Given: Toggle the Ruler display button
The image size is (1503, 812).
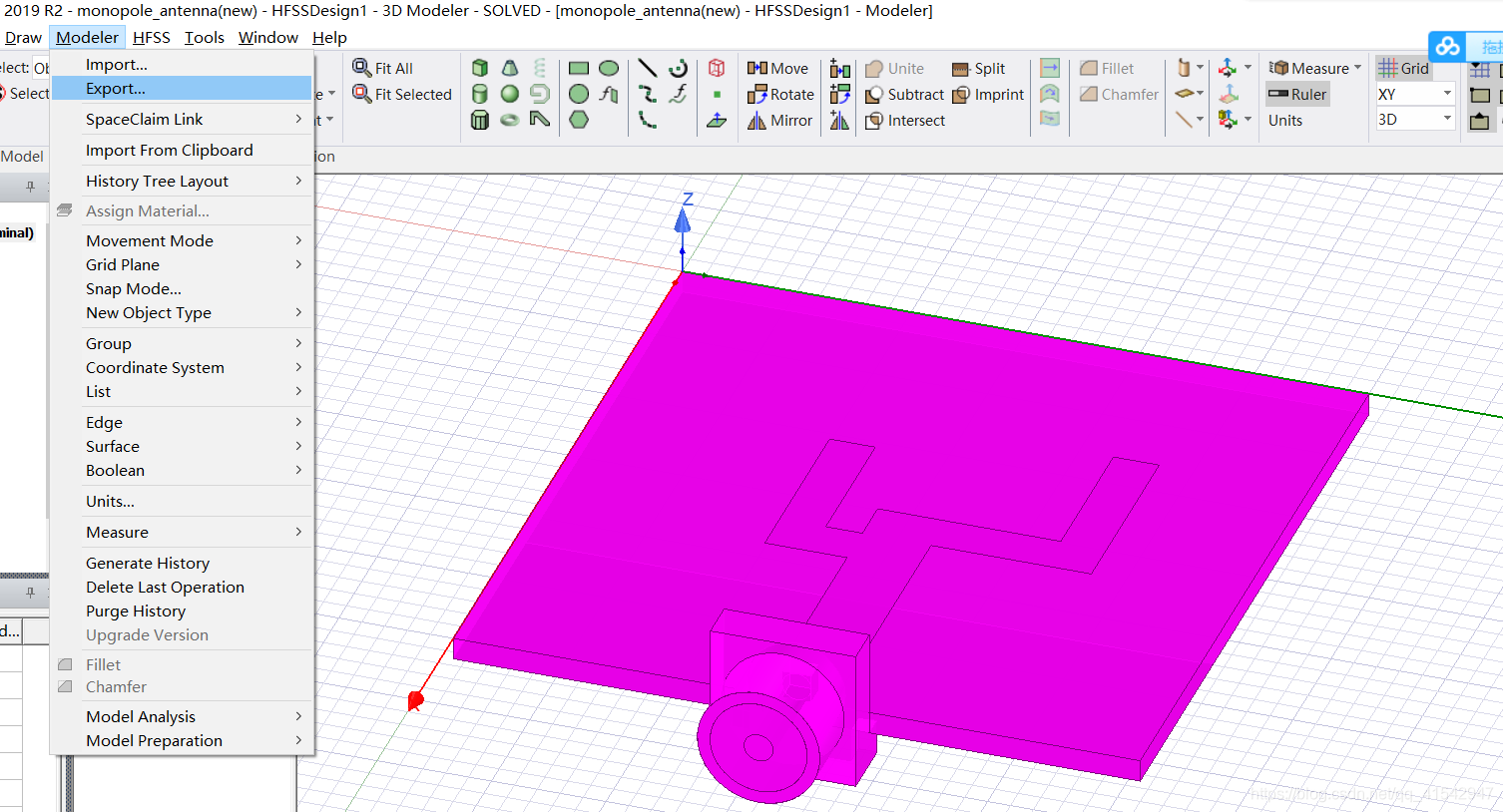Looking at the screenshot, I should click(1297, 94).
